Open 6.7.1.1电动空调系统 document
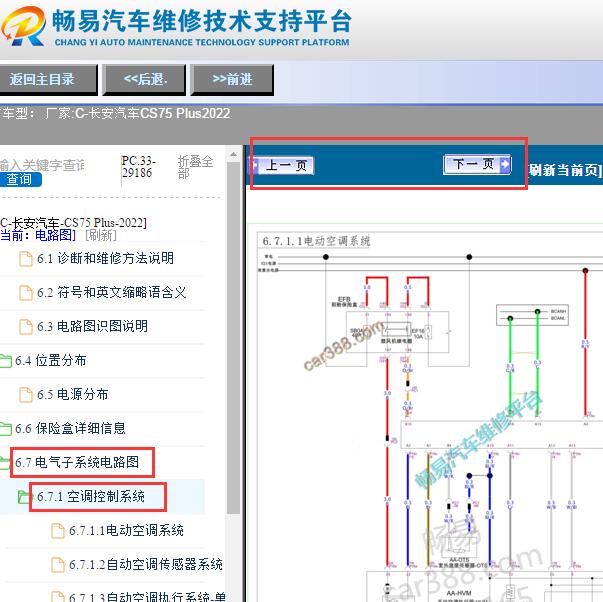 point(126,530)
